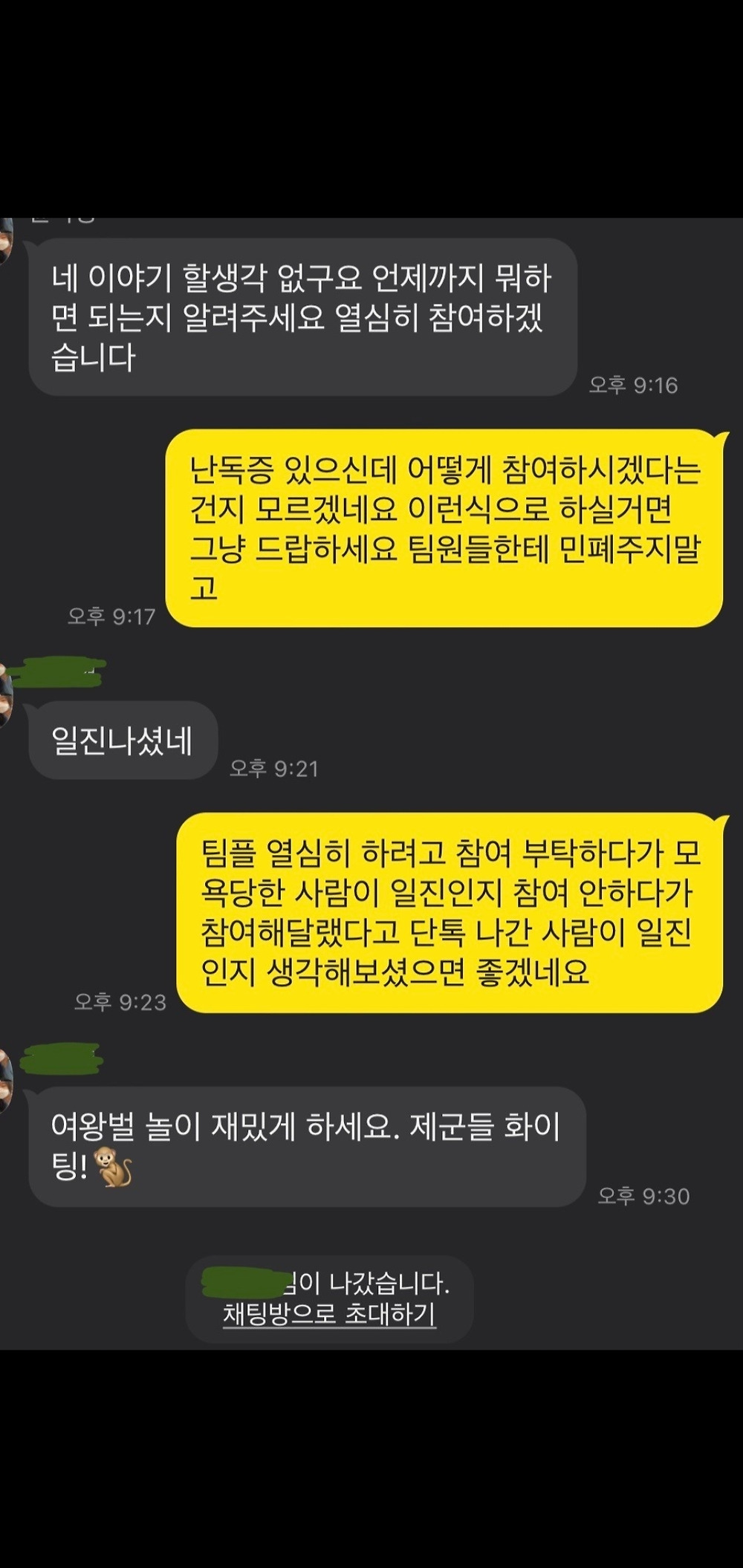Screen dimensions: 743x1568
Task: Tap the 오후 9:30 timestamp
Action: 644,1196
